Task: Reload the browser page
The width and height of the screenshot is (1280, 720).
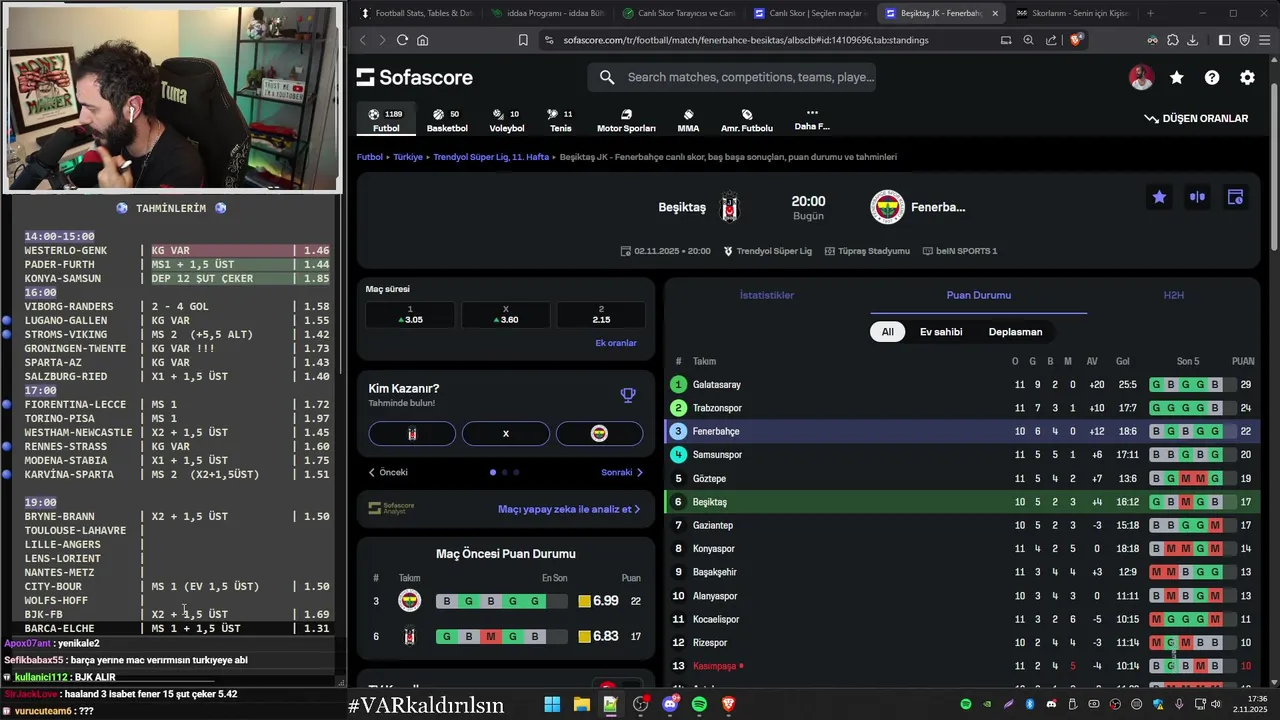Action: (x=402, y=40)
